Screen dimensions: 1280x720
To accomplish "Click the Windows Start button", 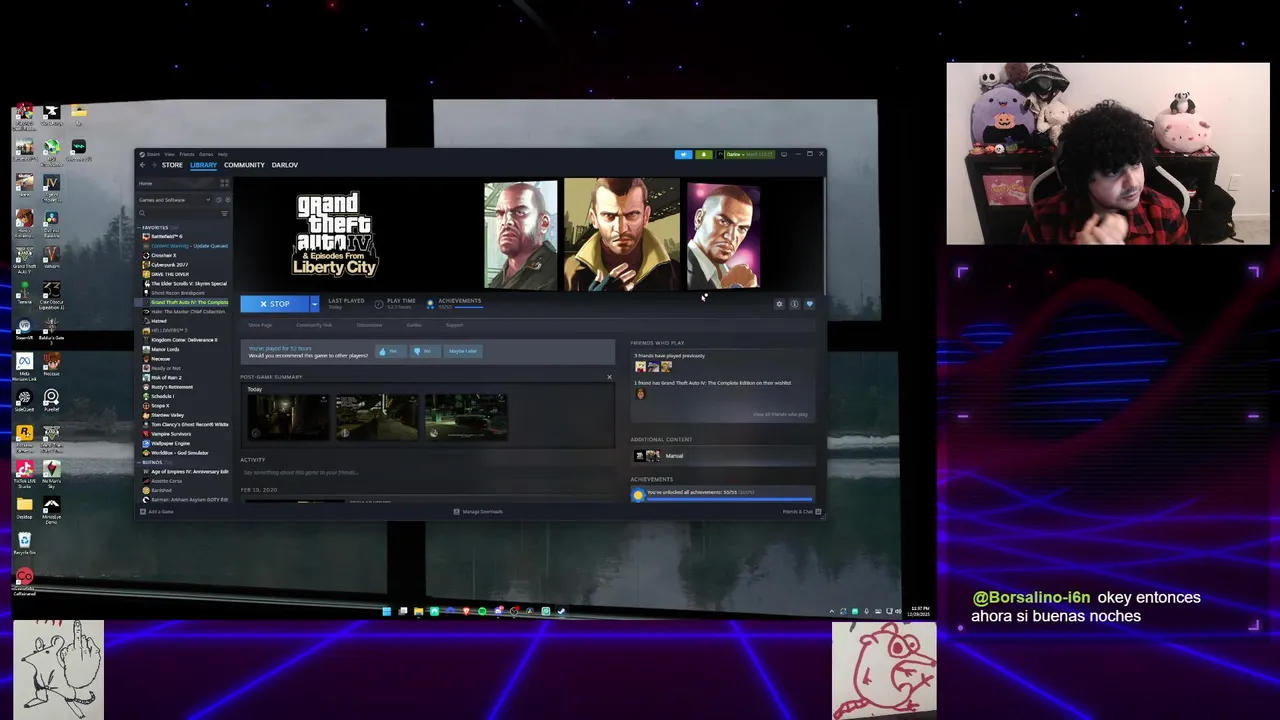I will [386, 611].
